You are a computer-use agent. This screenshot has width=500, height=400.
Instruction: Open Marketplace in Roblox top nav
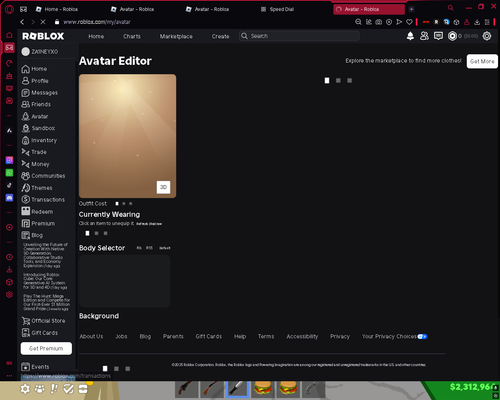click(x=176, y=36)
